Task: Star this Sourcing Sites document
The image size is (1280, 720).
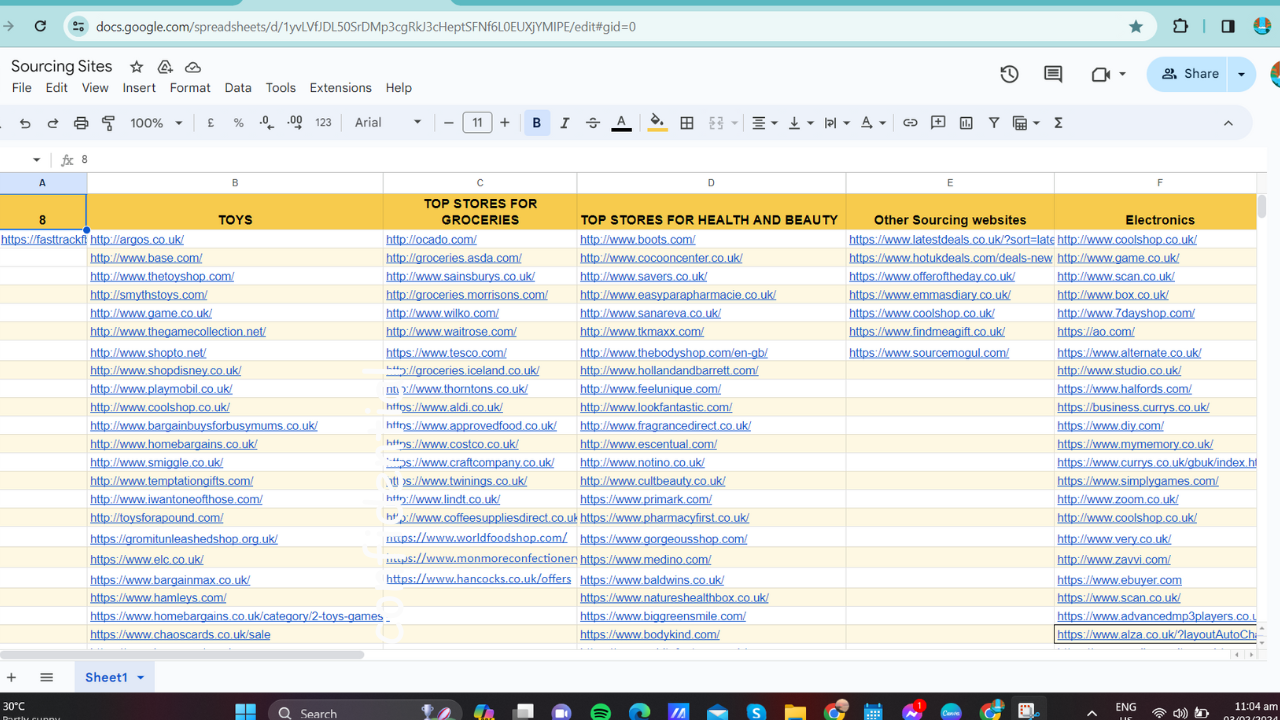Action: click(137, 67)
